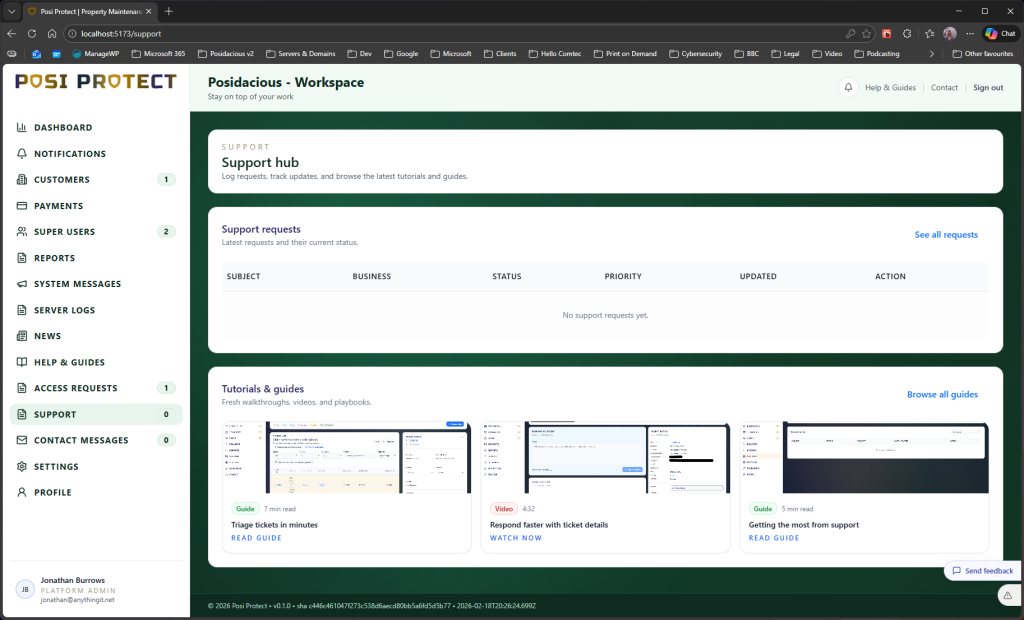Click the See all requests link
1024x620 pixels.
tap(945, 235)
